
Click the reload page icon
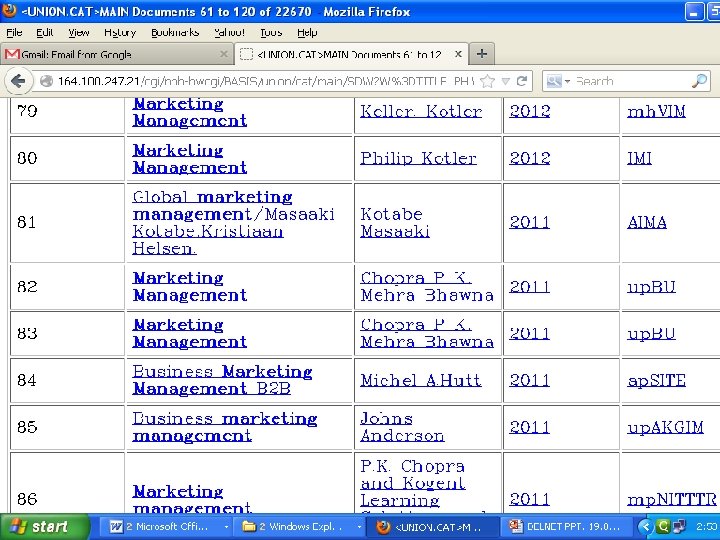coord(522,81)
